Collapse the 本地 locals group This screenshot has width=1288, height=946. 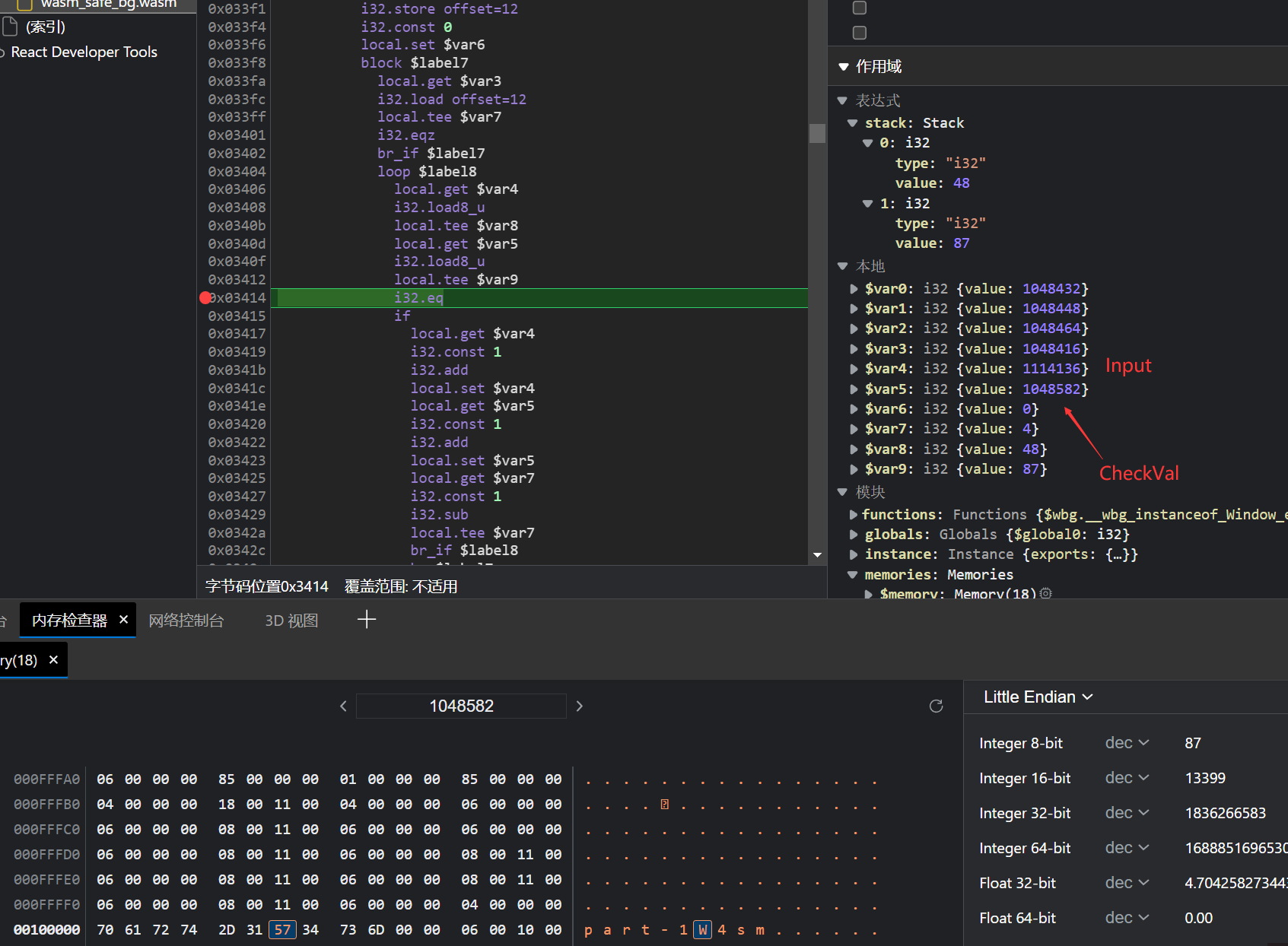[842, 266]
